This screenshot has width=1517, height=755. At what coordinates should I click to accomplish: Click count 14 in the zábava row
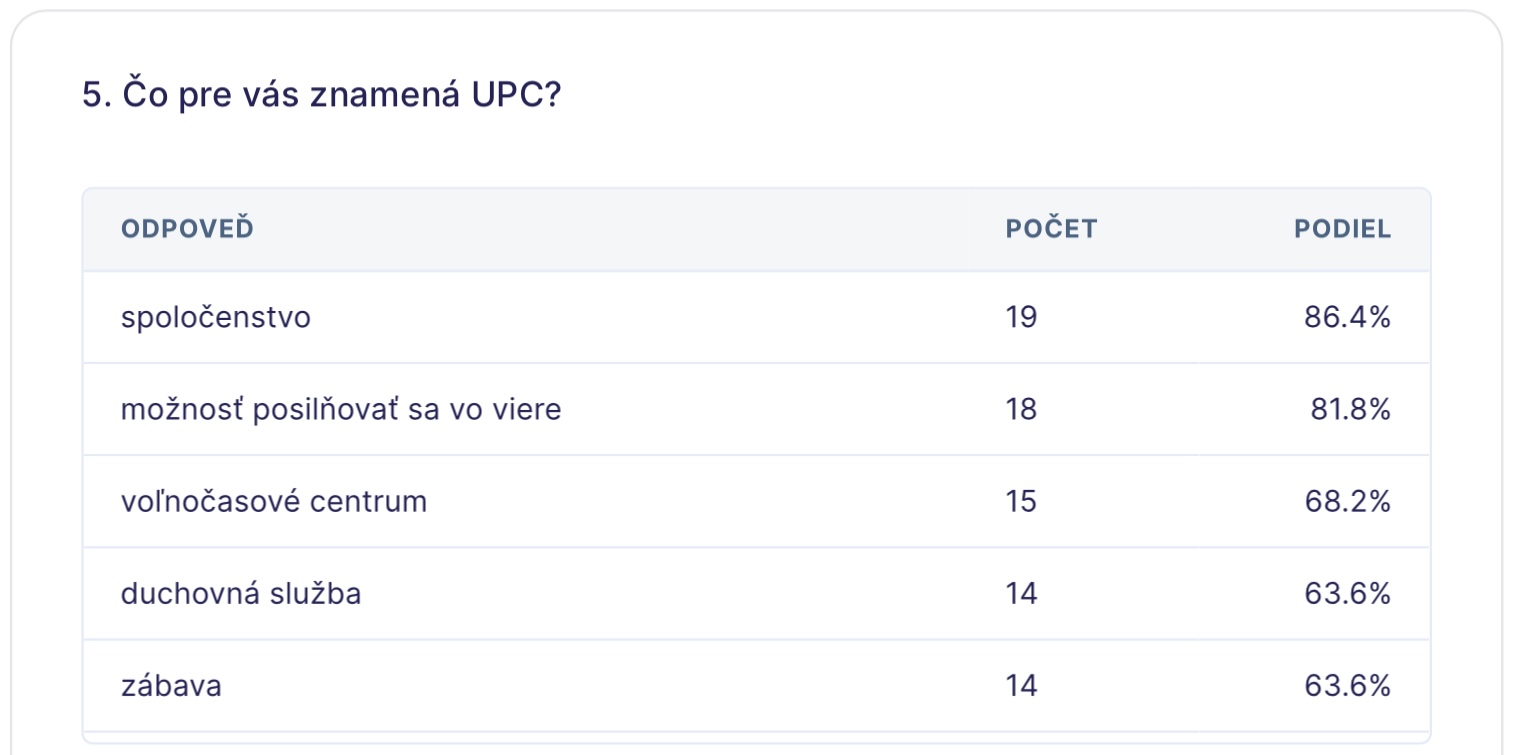click(1022, 686)
